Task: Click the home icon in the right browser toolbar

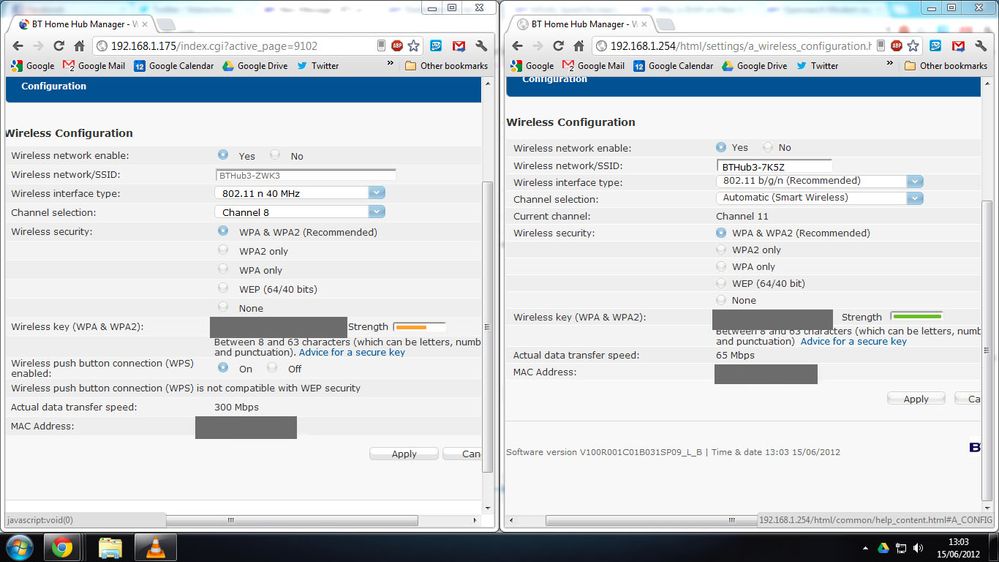Action: 579,46
